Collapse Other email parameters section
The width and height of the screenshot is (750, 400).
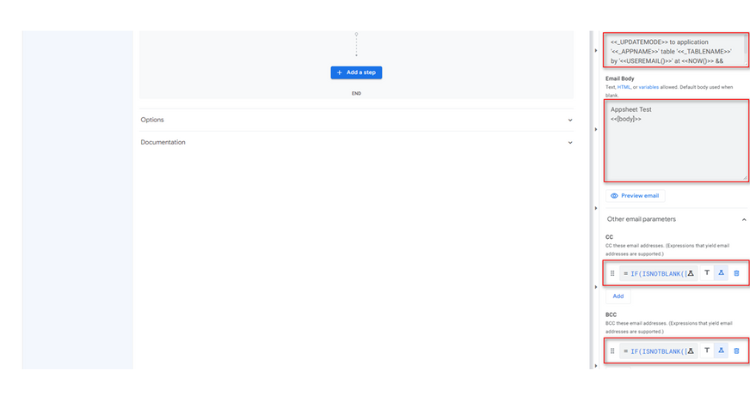pos(744,220)
